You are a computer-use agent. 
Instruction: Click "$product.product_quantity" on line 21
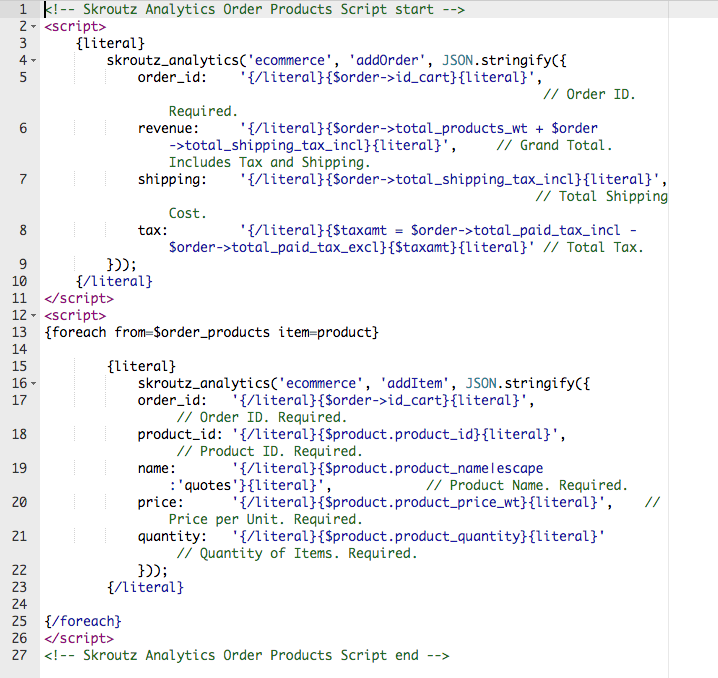(422, 537)
